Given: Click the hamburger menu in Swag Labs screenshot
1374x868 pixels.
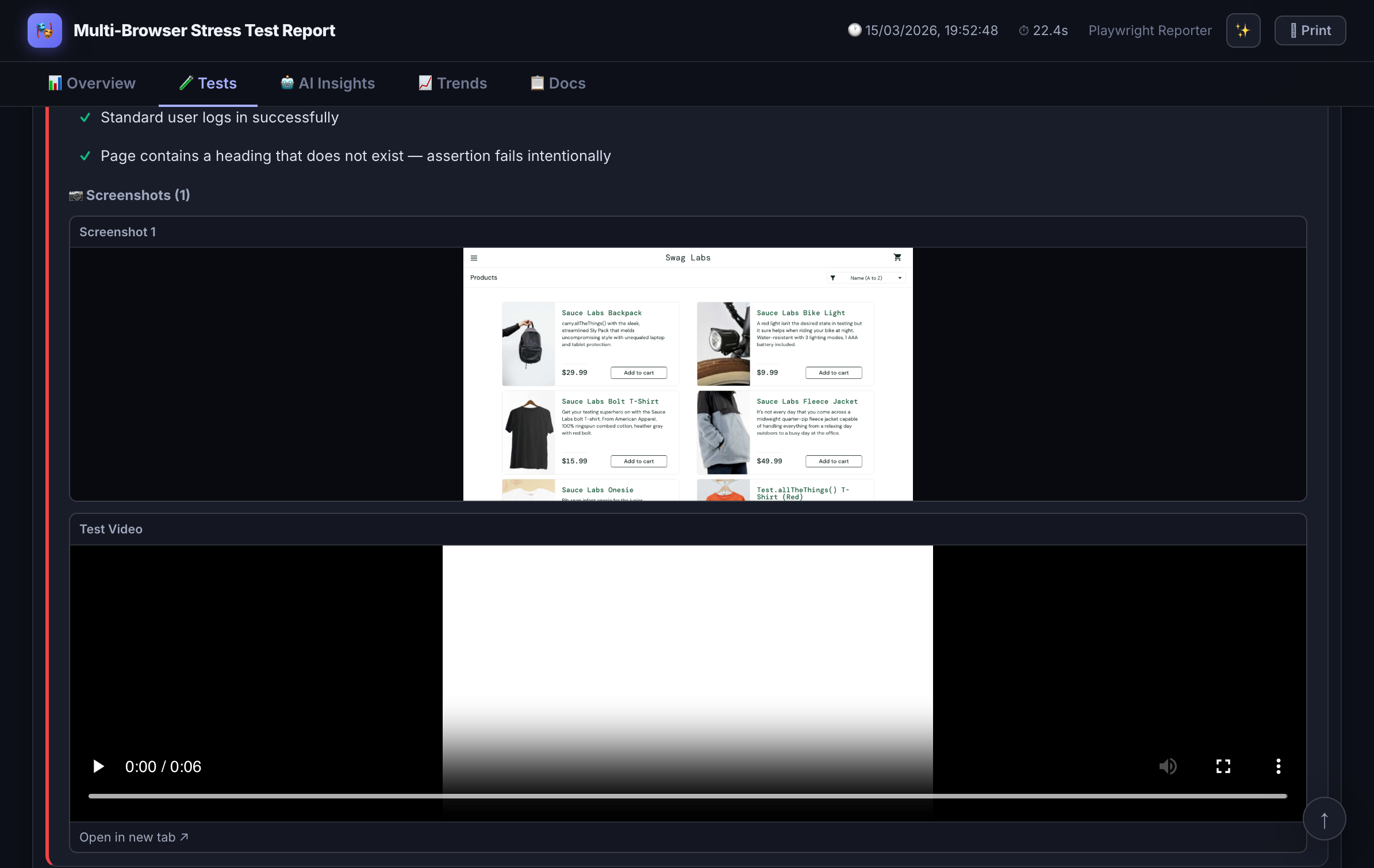Looking at the screenshot, I should 474,258.
